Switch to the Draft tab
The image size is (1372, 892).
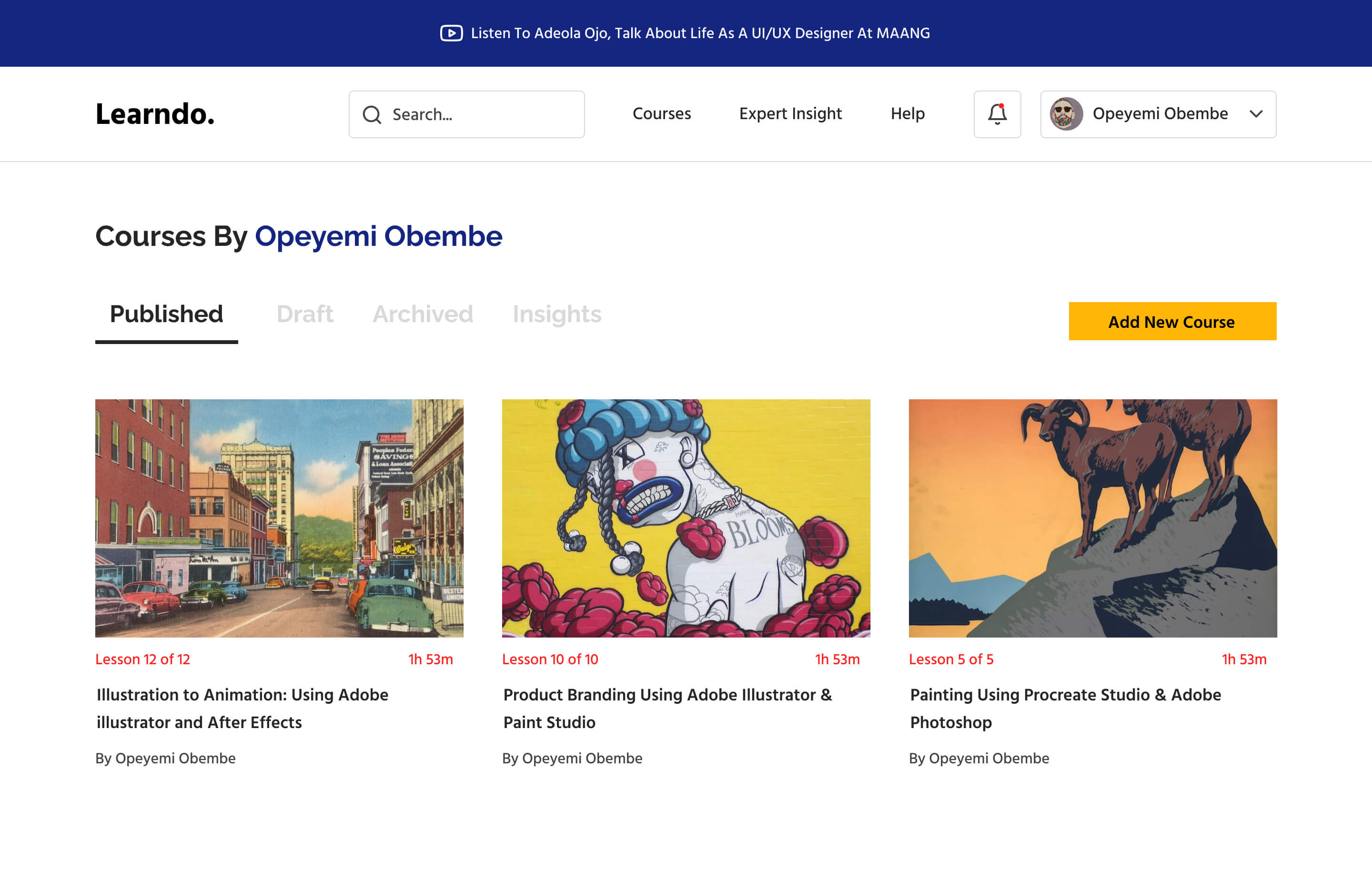click(x=304, y=314)
